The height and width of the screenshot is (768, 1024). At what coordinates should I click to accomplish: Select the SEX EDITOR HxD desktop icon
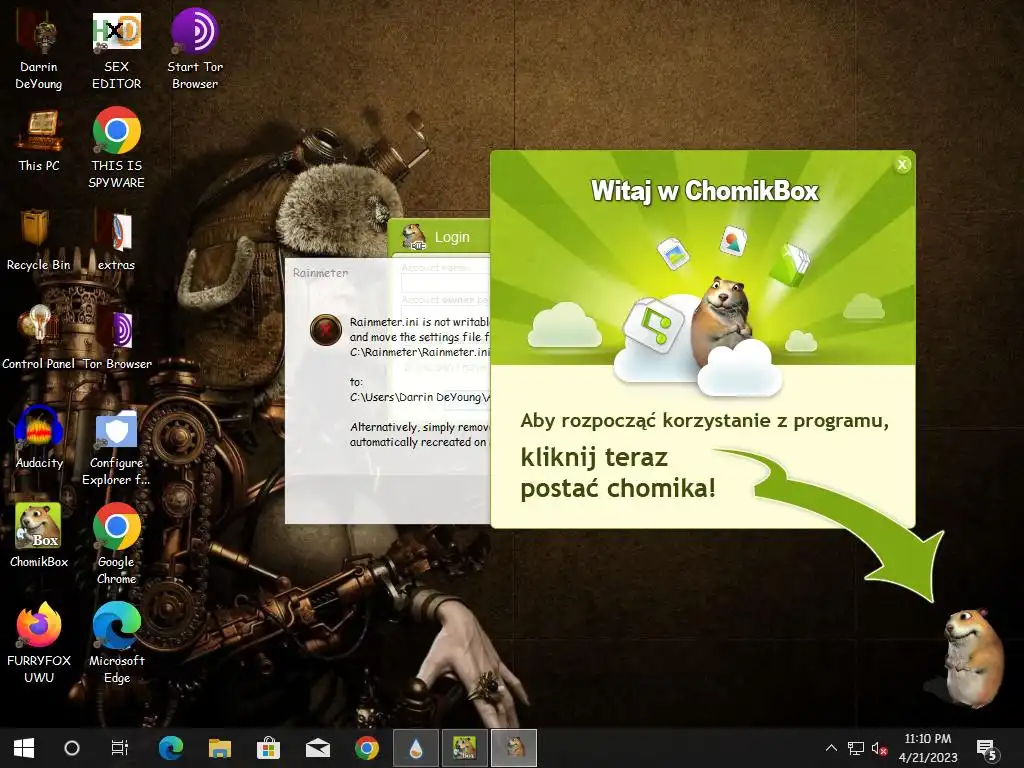116,50
